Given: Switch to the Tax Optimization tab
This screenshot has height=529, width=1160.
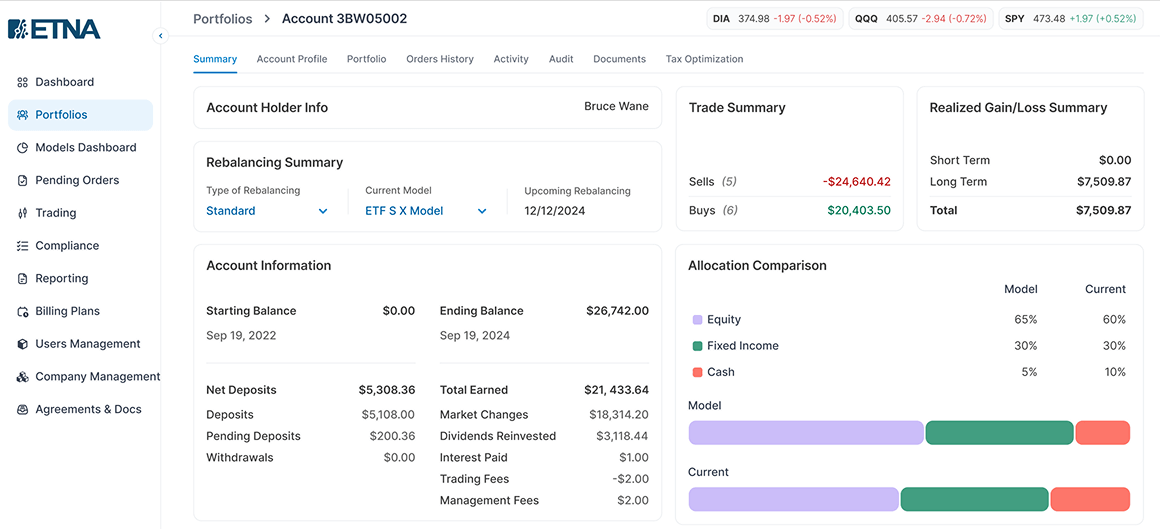Looking at the screenshot, I should [x=704, y=58].
